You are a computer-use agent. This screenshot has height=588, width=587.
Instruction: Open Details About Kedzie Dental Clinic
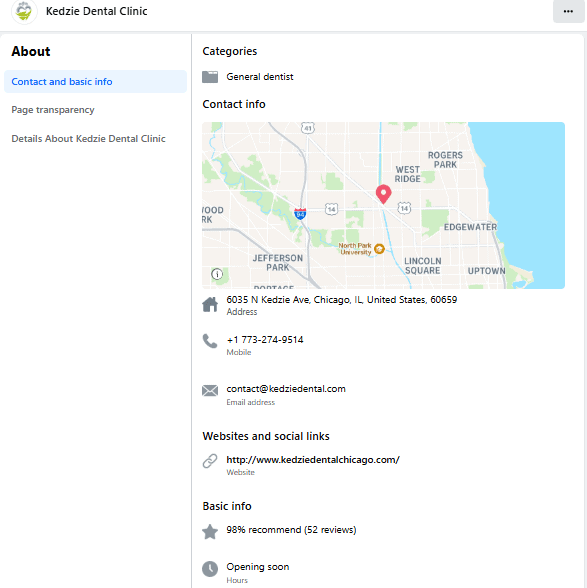(x=88, y=139)
